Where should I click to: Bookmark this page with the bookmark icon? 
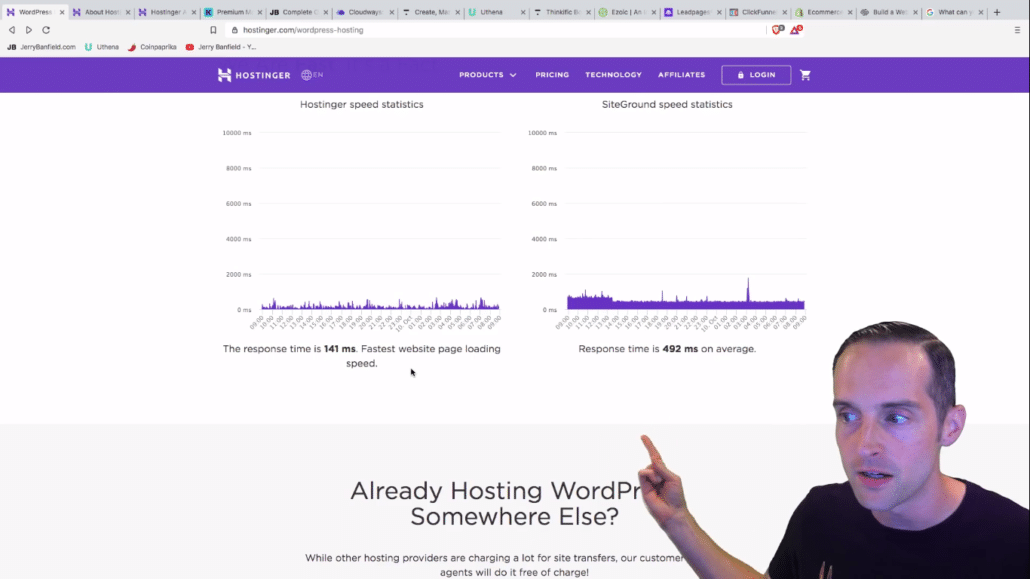pos(213,30)
